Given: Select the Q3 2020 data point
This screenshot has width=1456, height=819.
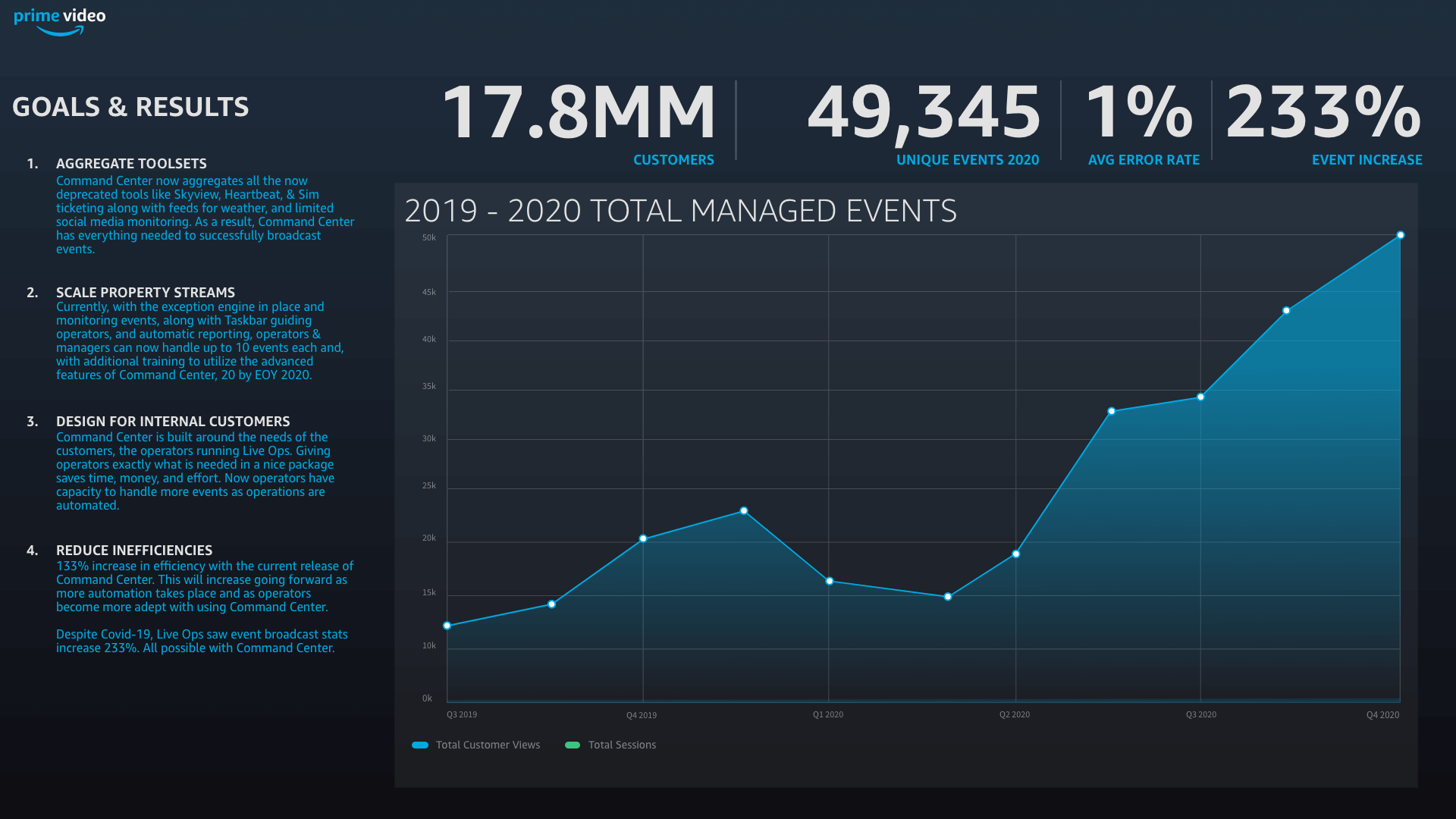Looking at the screenshot, I should pyautogui.click(x=1200, y=397).
